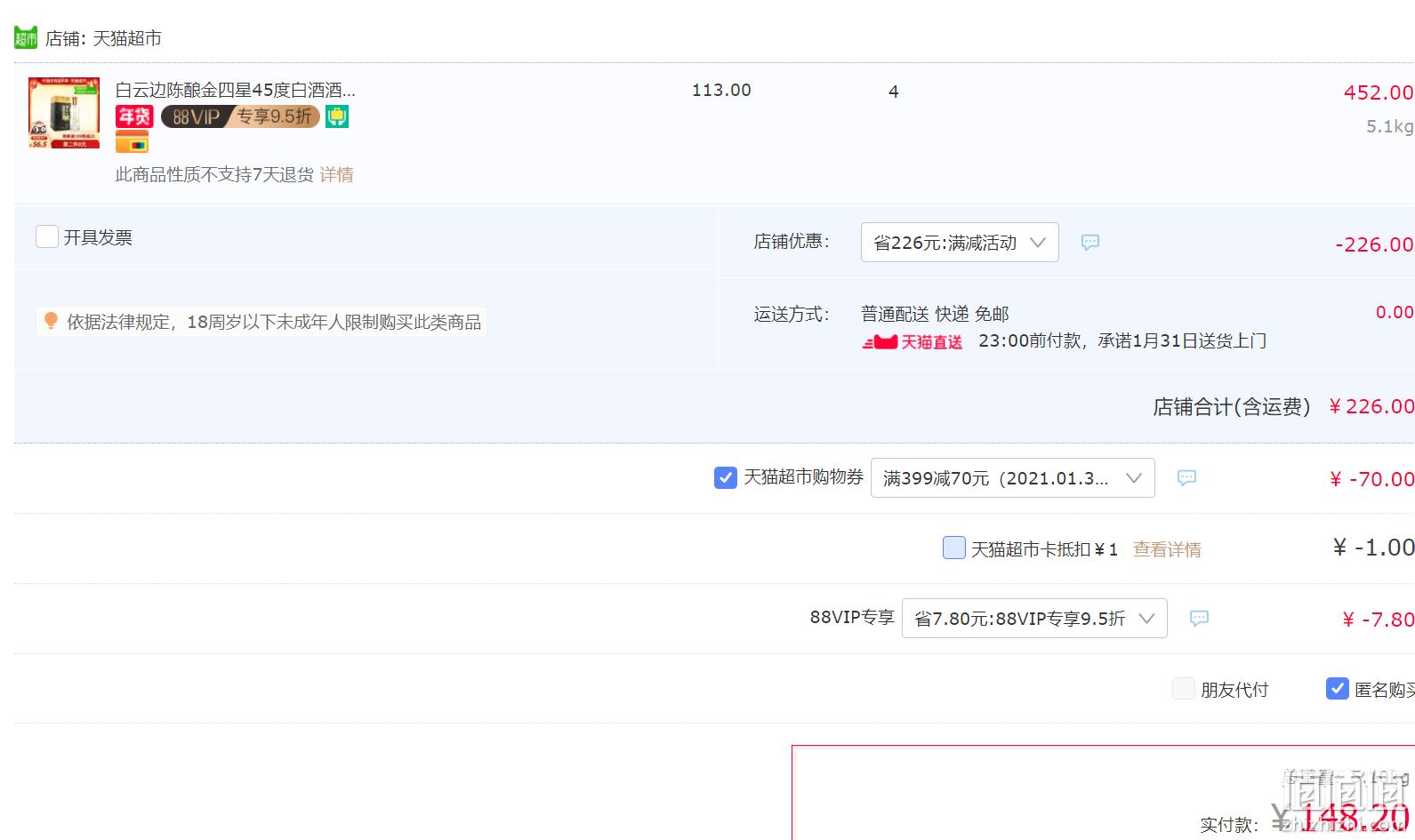Click the message icon beside 店铺优惠 dropdown
1415x840 pixels.
tap(1090, 243)
